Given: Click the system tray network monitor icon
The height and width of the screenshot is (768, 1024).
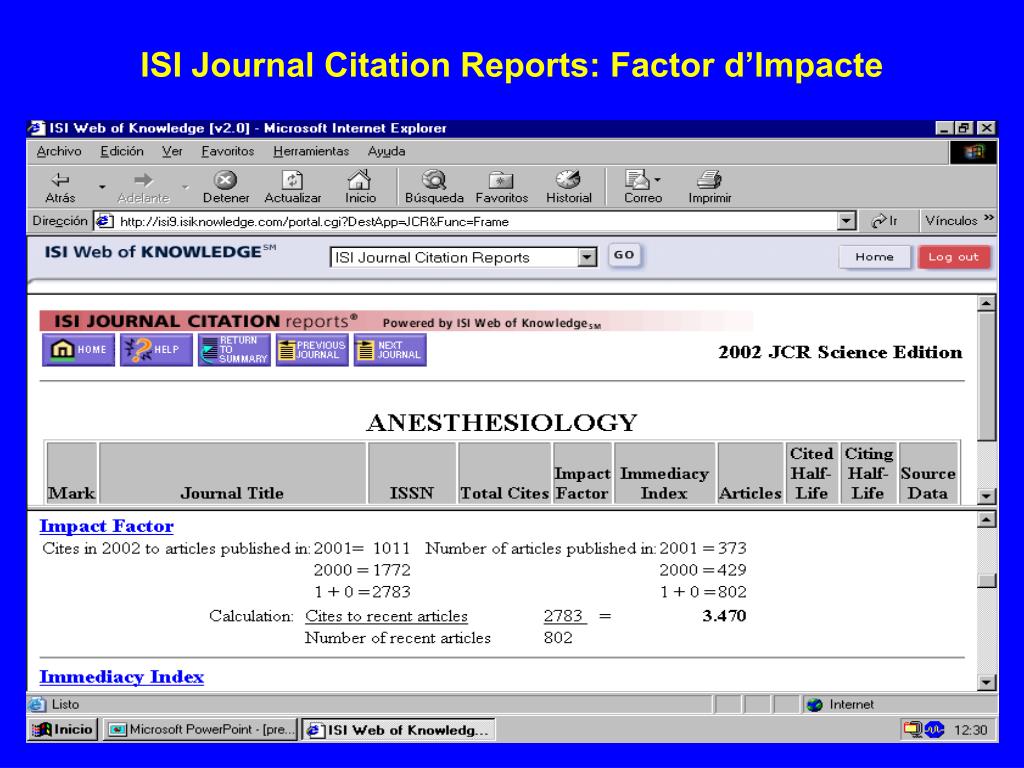Looking at the screenshot, I should click(912, 729).
